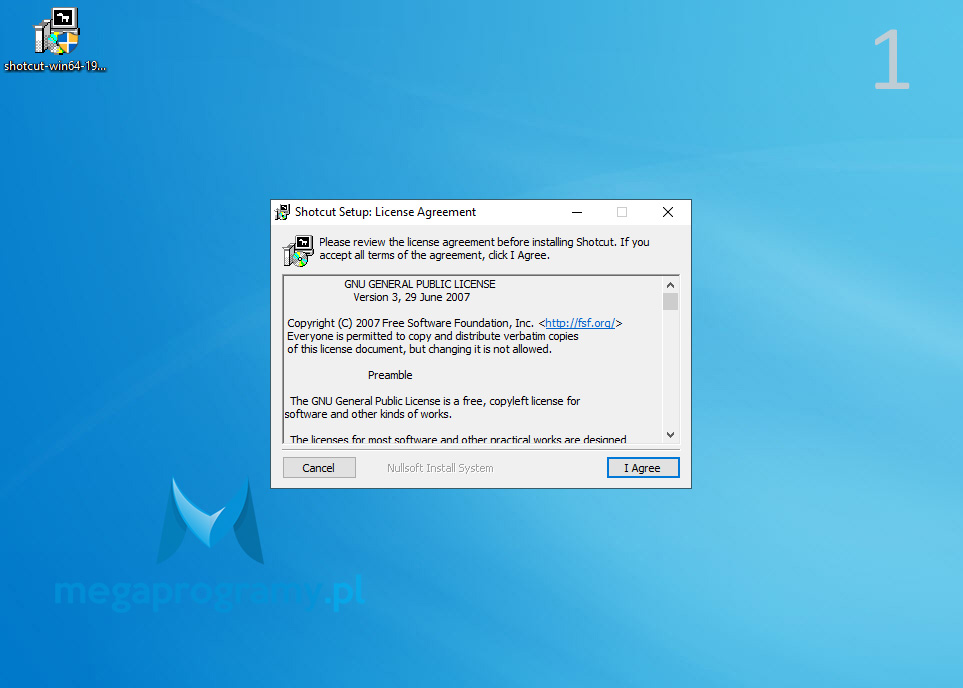Select the shotcut-win64 installer desktop icon
963x688 pixels.
(x=56, y=40)
